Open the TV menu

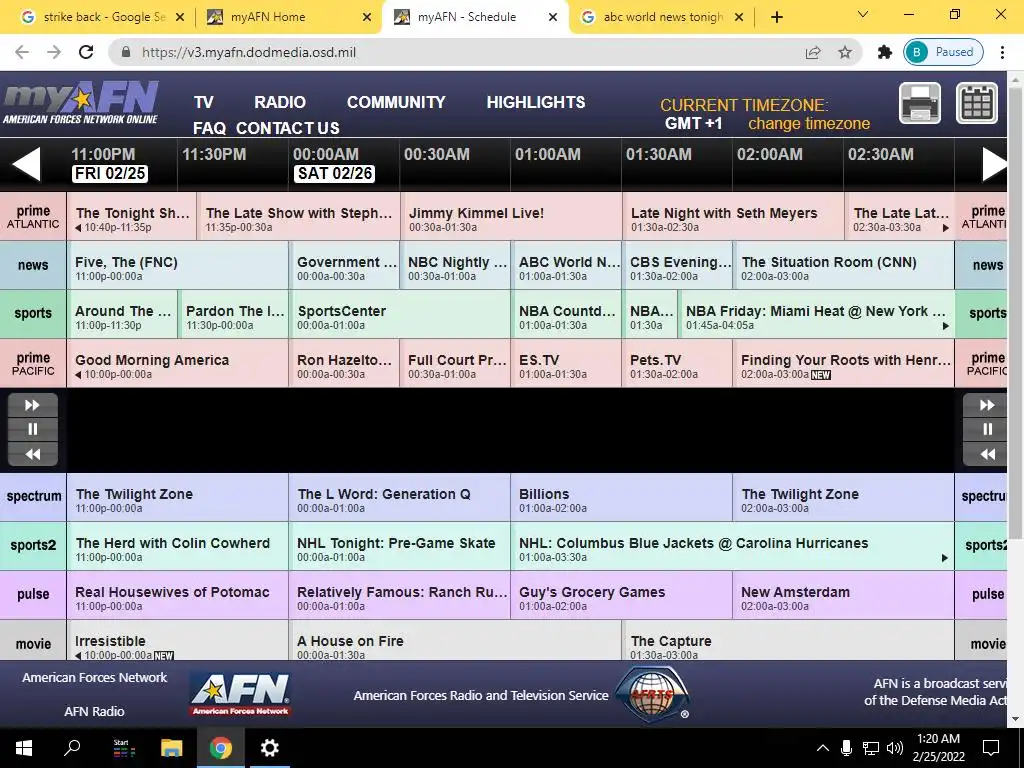click(x=204, y=103)
